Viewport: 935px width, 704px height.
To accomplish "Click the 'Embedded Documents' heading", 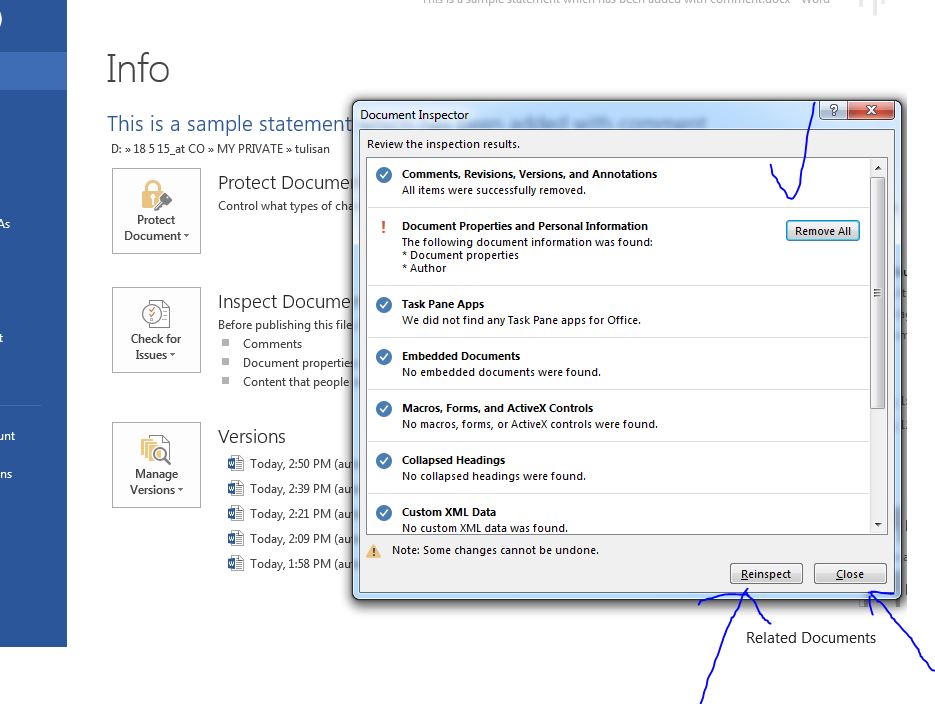I will pos(461,356).
